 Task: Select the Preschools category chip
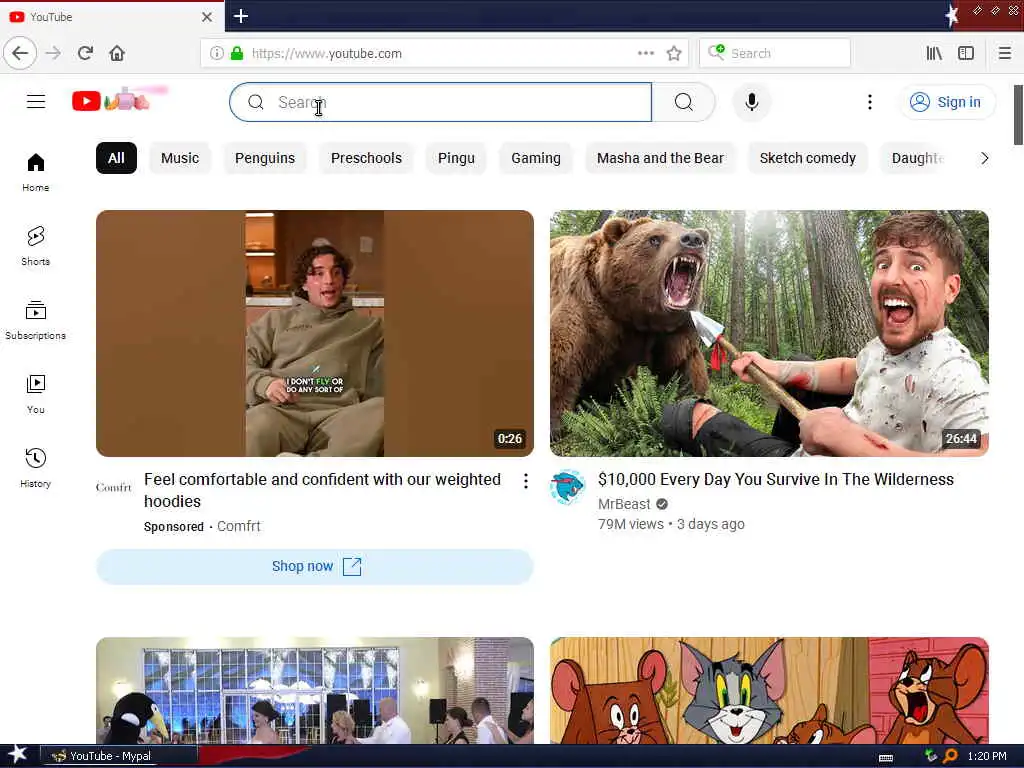pos(366,158)
